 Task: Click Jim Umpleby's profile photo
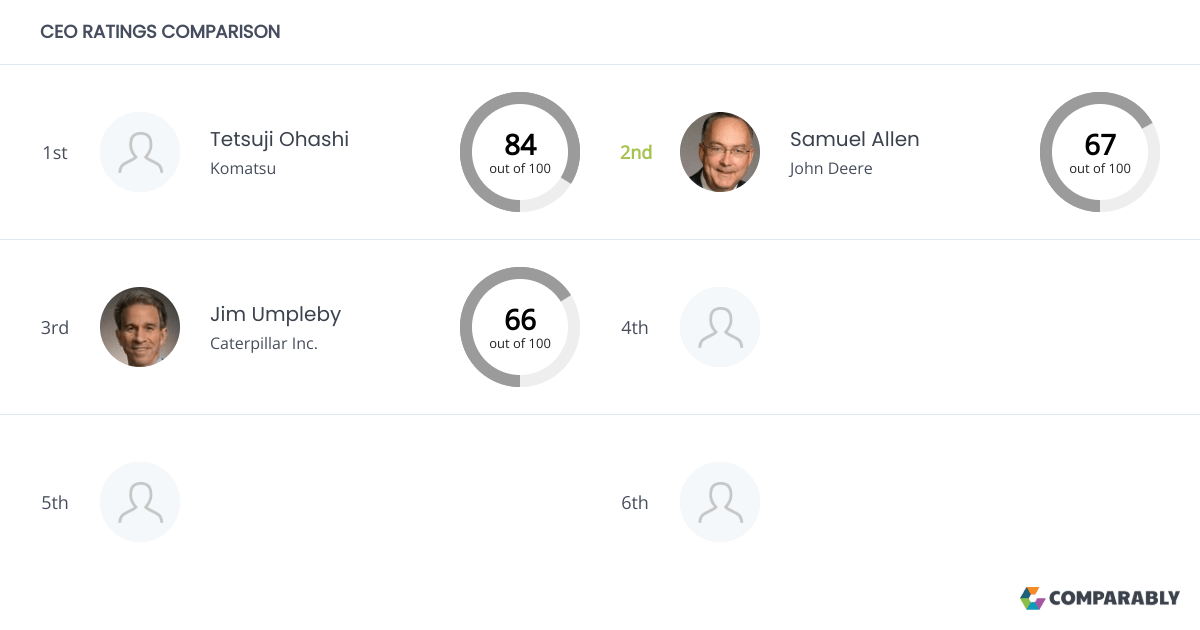[x=140, y=327]
